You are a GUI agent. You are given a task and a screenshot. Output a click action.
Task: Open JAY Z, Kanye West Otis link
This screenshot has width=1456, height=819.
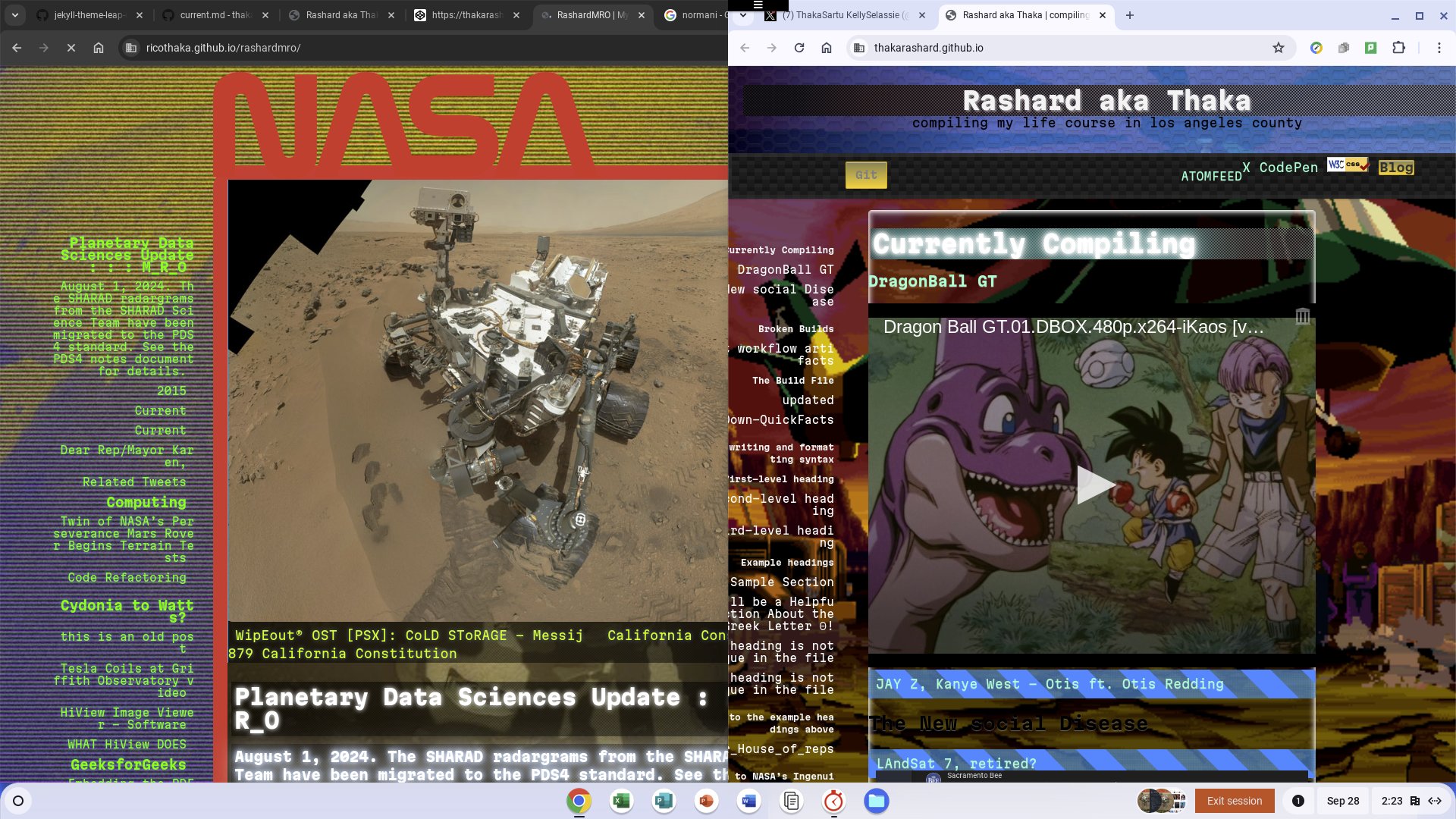coord(1050,684)
